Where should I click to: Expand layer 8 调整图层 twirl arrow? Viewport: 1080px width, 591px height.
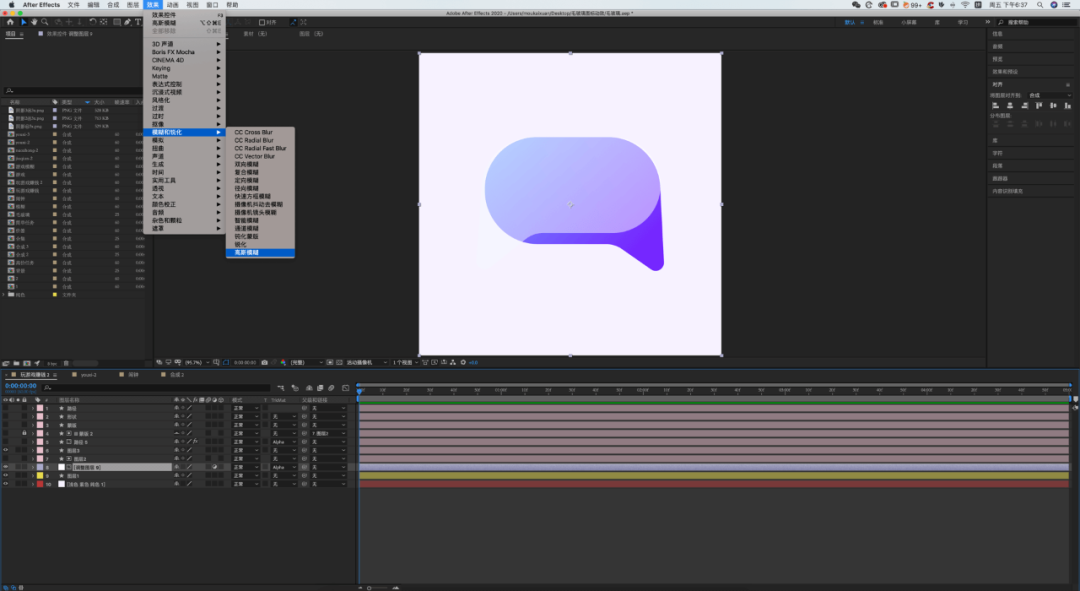pos(32,467)
